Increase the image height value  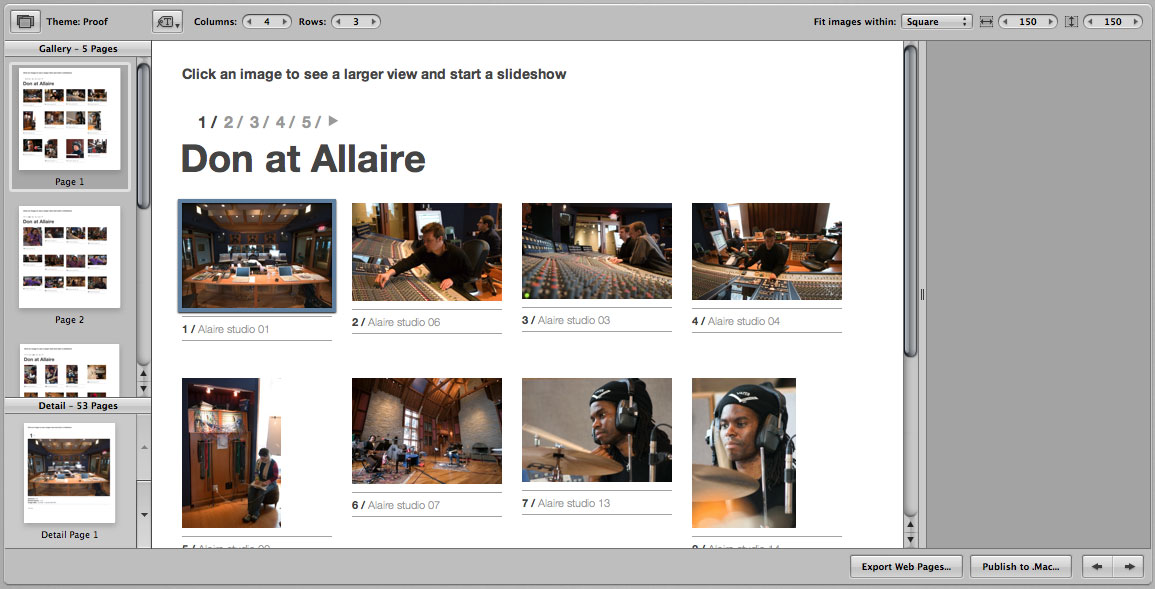pos(1136,21)
